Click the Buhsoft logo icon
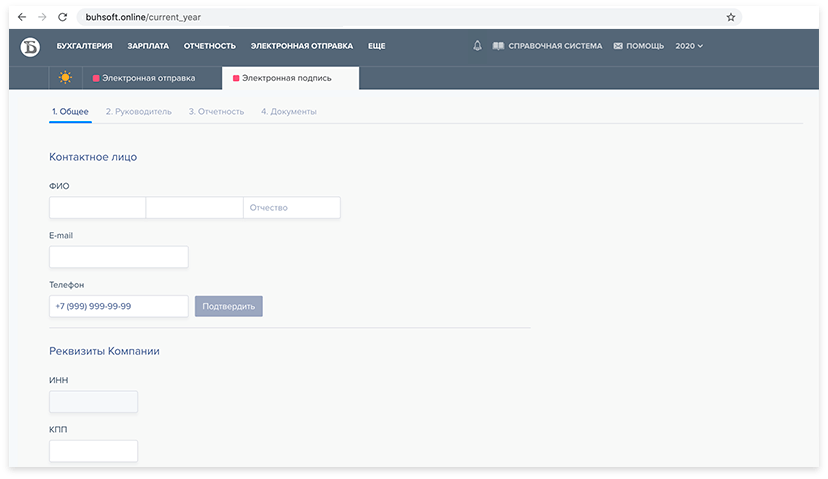The height and width of the screenshot is (479, 828). pyautogui.click(x=30, y=46)
